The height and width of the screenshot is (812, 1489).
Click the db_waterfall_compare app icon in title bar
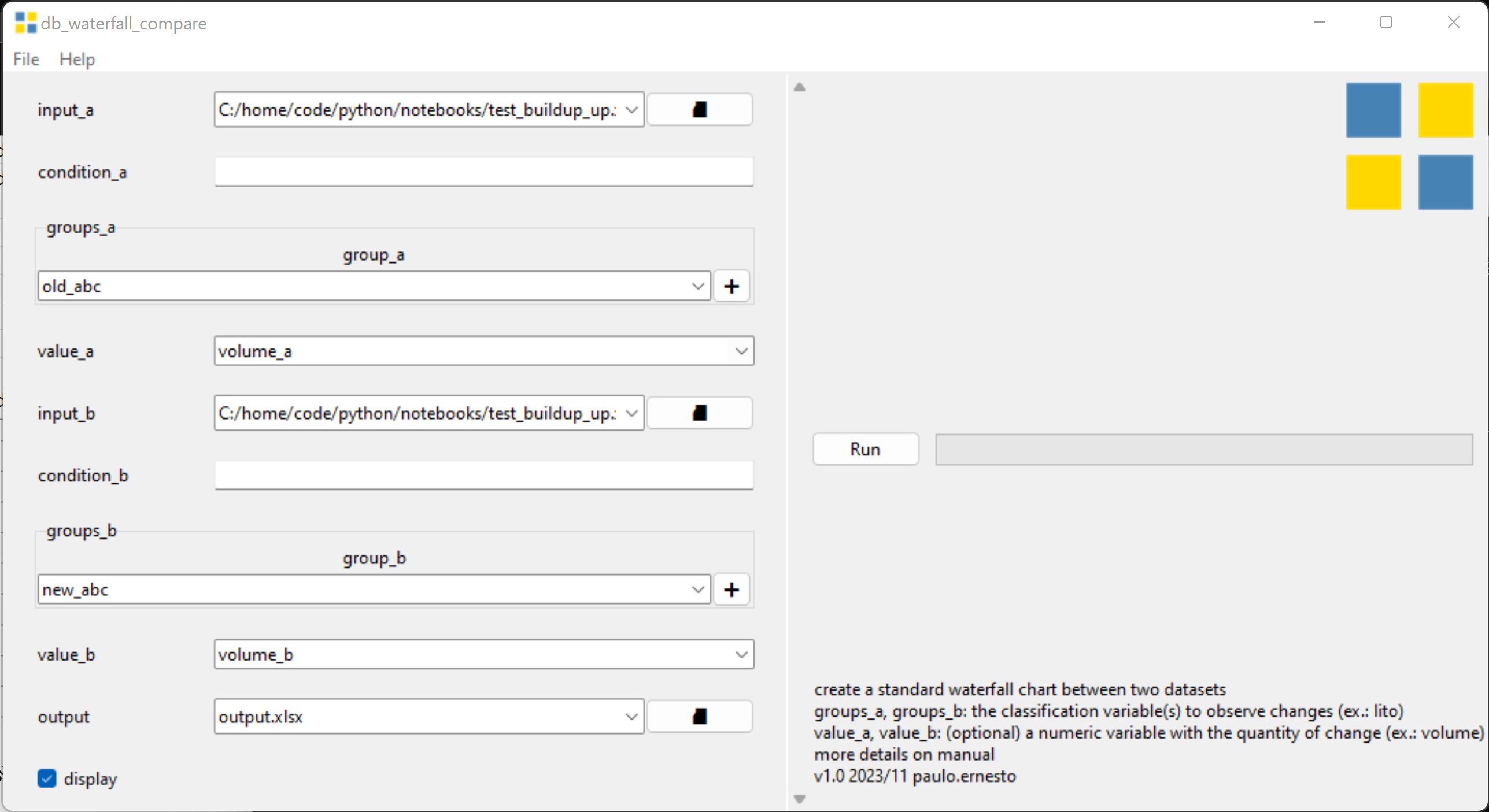25,23
